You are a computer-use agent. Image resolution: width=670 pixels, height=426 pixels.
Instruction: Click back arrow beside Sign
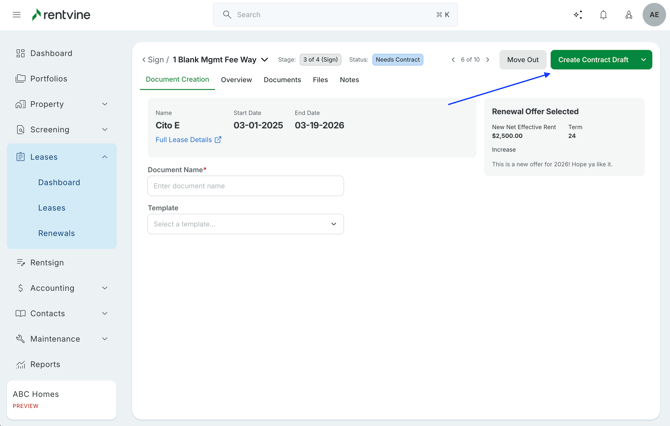pos(144,60)
